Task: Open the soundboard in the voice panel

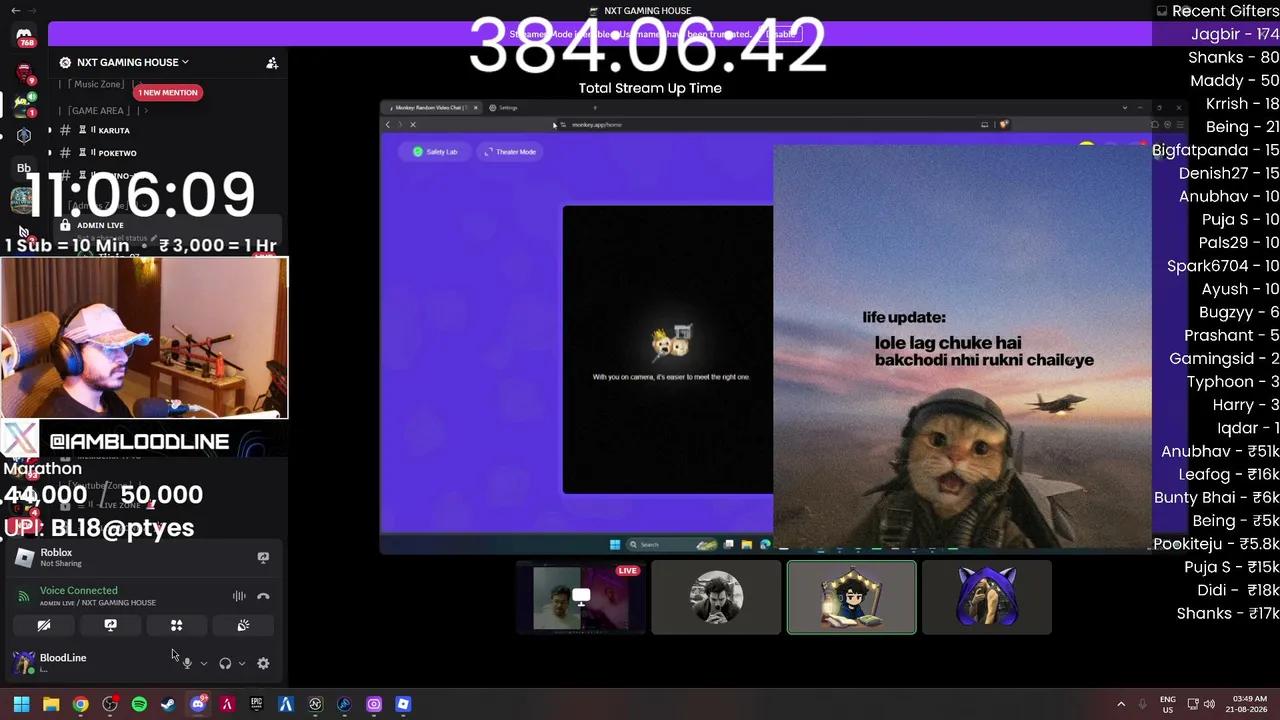Action: pyautogui.click(x=242, y=625)
